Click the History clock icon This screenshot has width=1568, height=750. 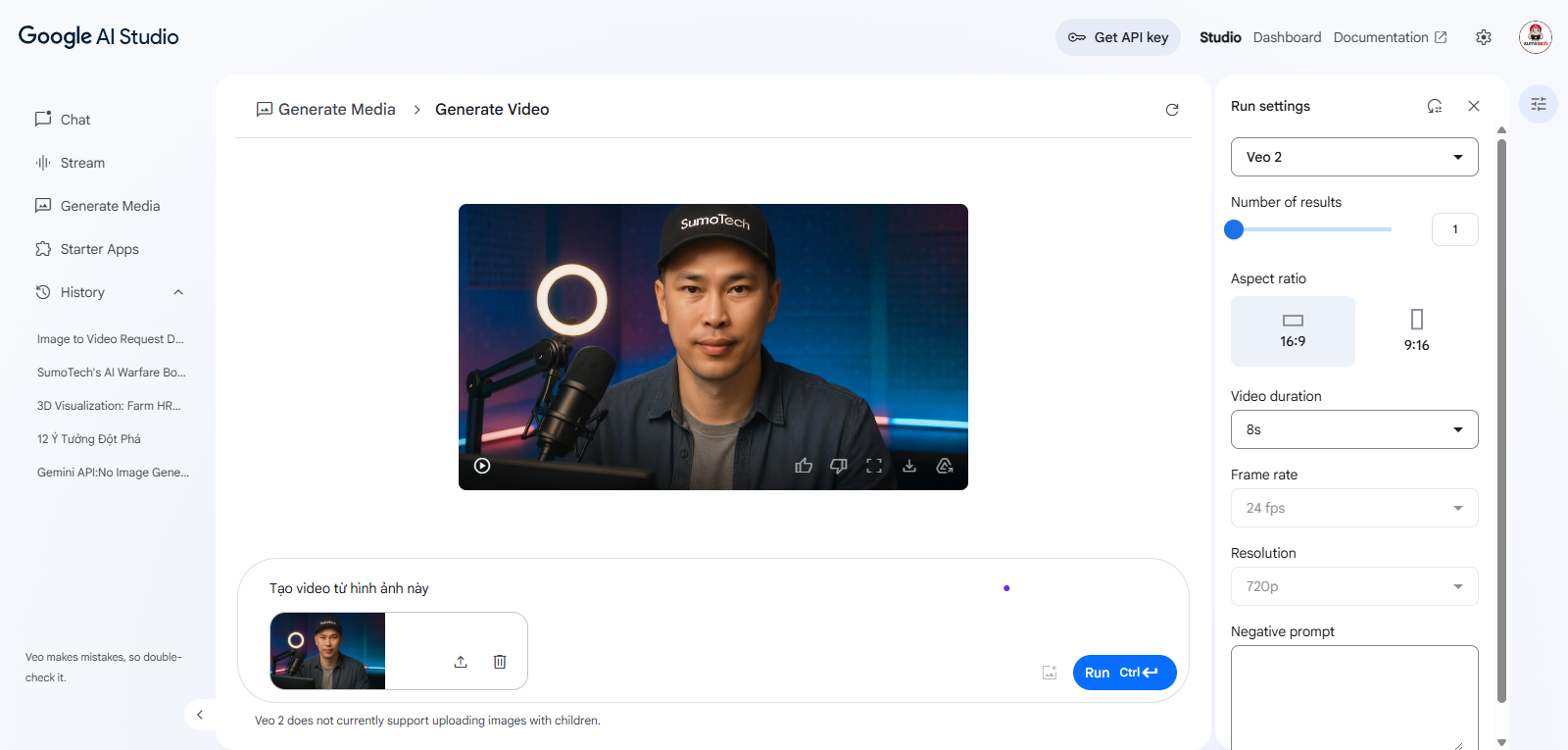[x=43, y=292]
